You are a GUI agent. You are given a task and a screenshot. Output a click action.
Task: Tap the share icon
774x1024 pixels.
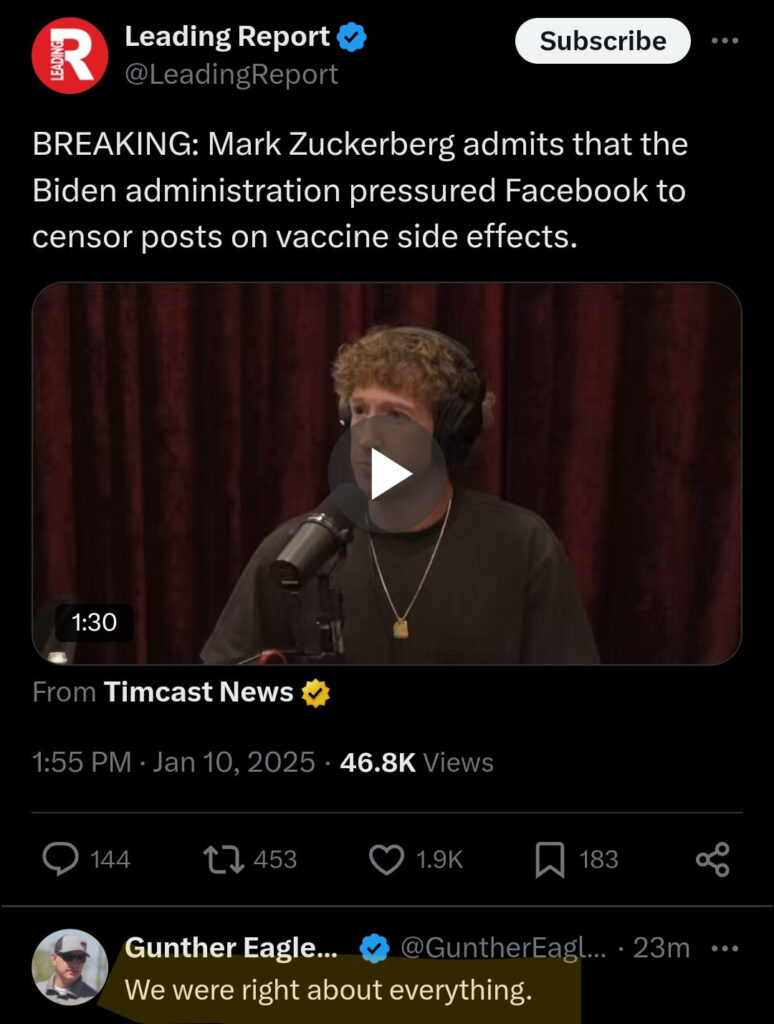(x=712, y=859)
